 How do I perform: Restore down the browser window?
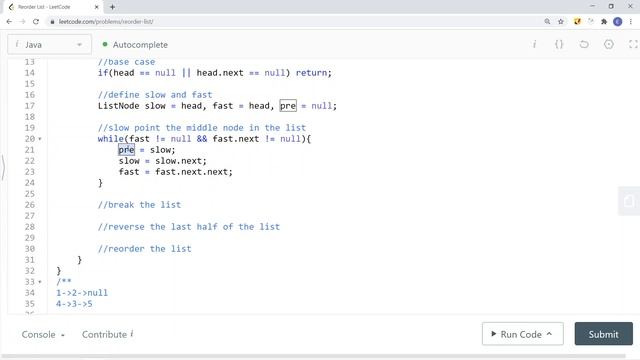point(611,6)
